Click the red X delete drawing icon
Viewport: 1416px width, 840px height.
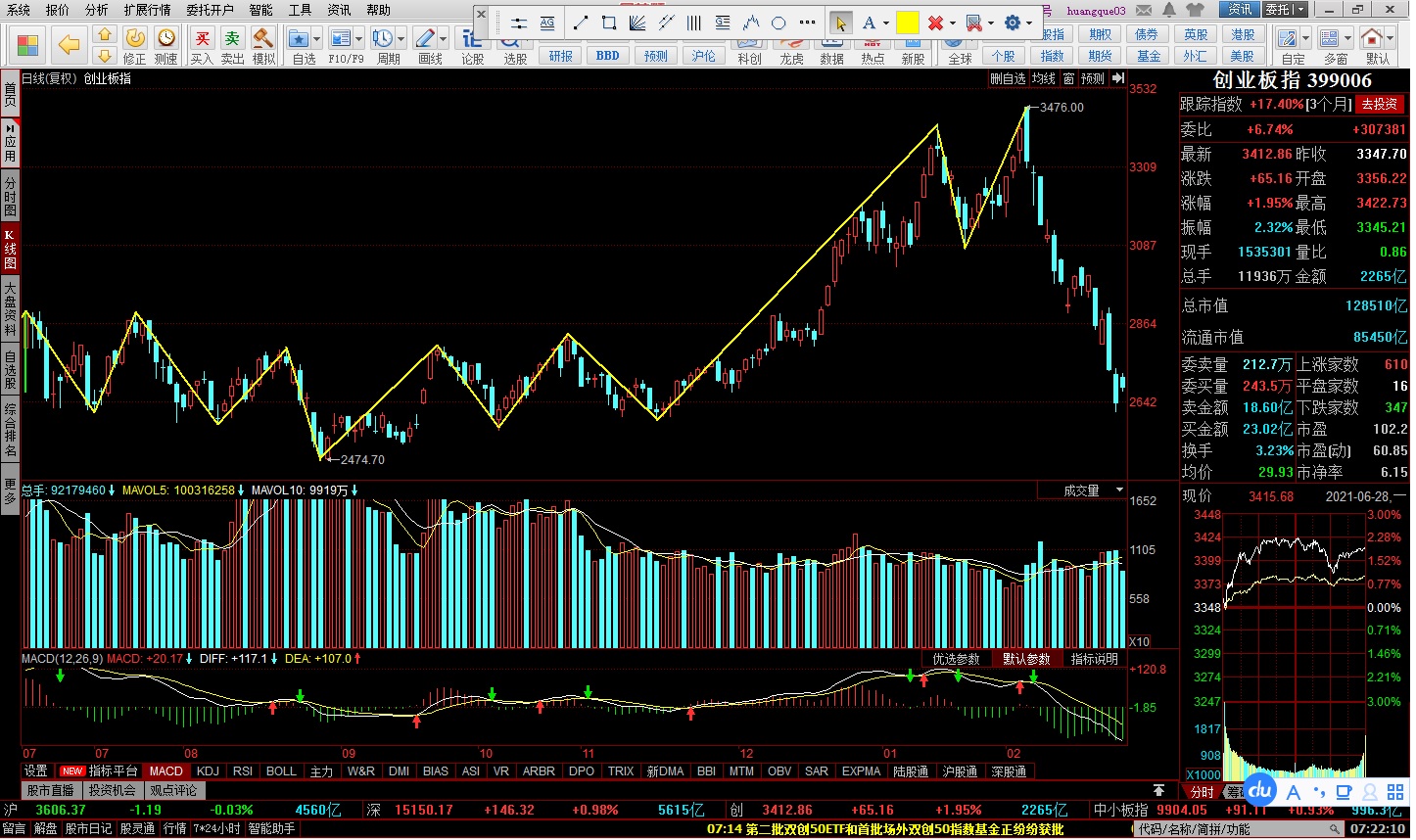click(x=935, y=23)
